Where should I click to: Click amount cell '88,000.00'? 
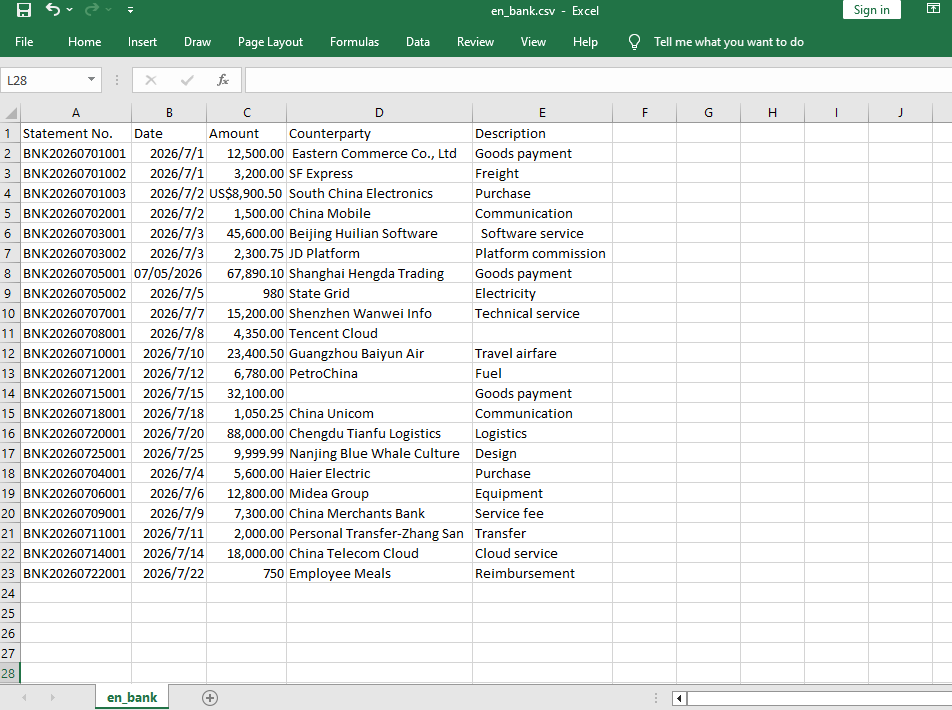tap(246, 434)
